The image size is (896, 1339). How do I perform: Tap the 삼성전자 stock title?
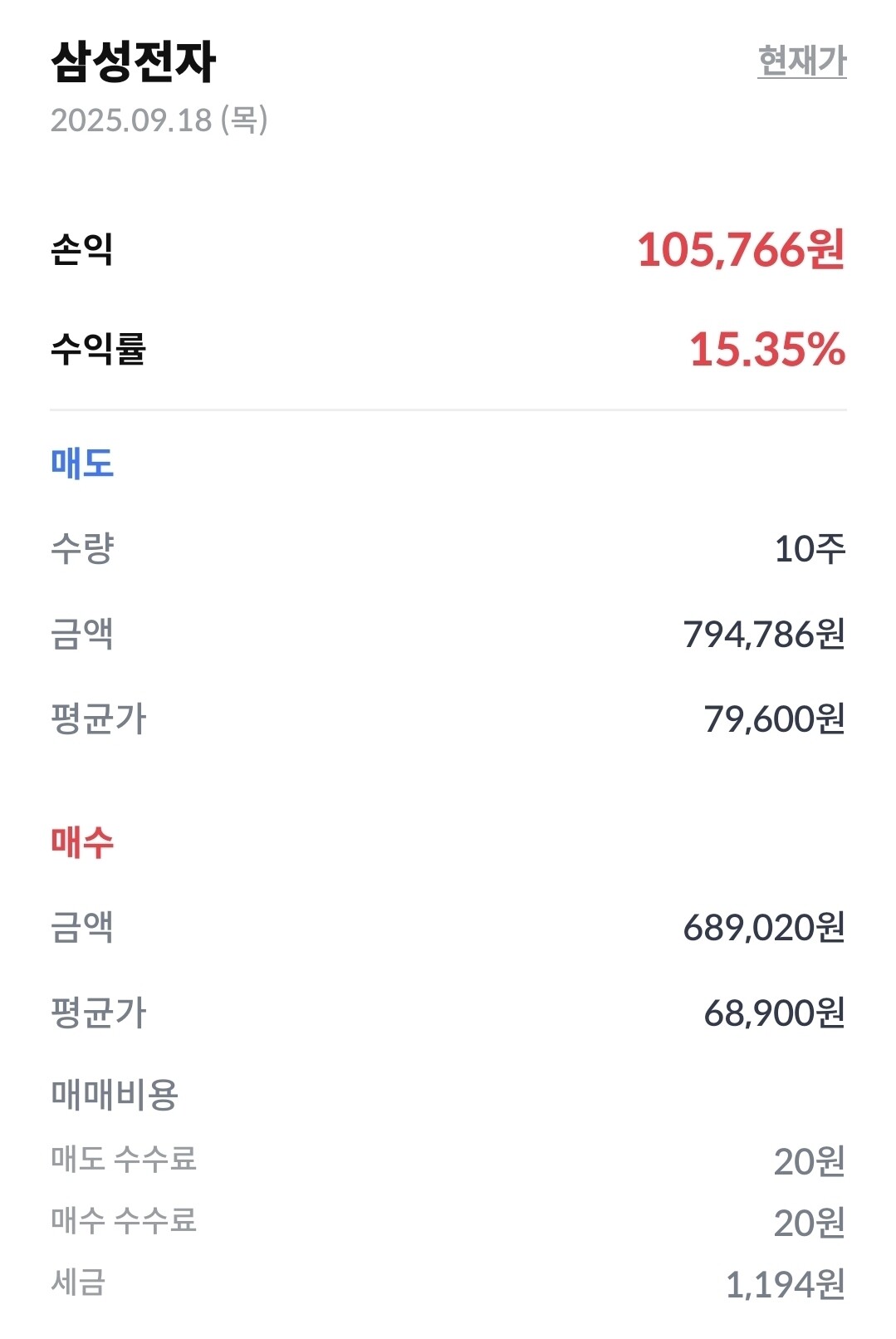134,61
